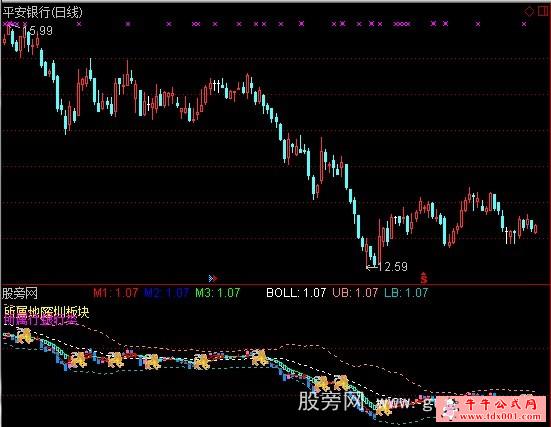
Task: Click the LB: 1.07 lower band label
Action: click(x=406, y=293)
